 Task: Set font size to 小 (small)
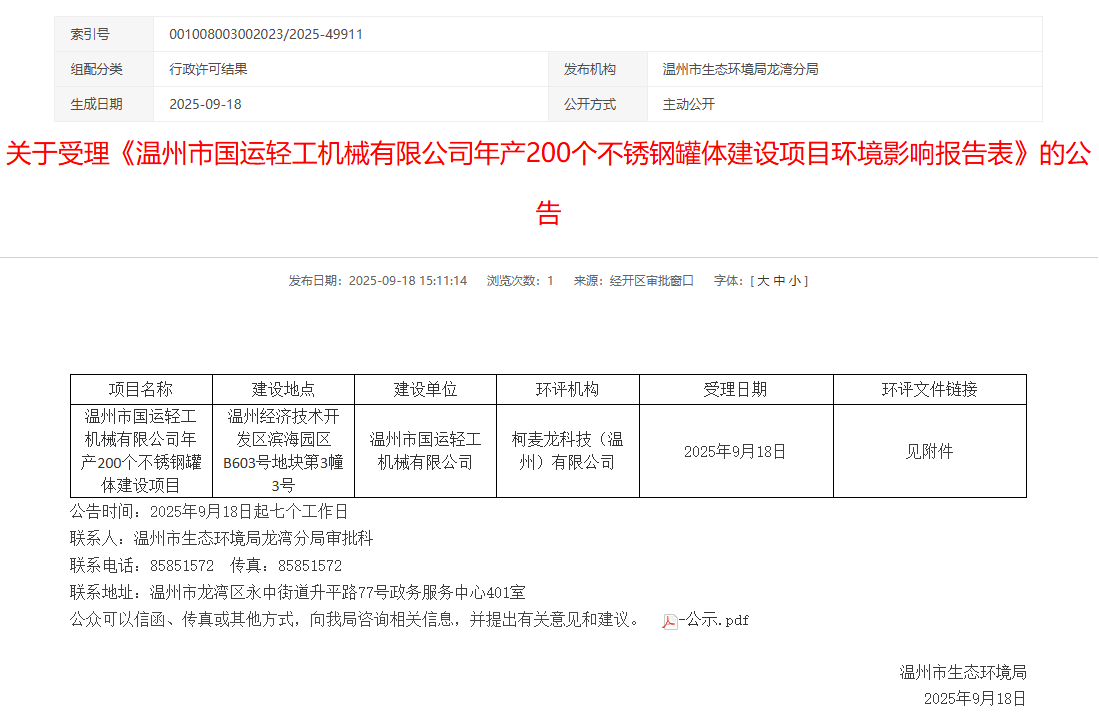tap(794, 281)
